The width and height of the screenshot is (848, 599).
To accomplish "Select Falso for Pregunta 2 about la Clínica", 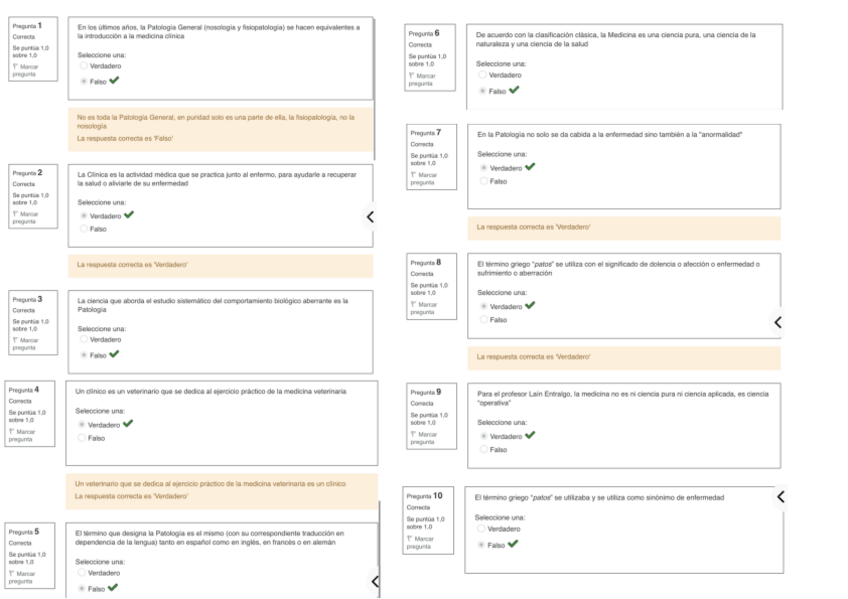I will tap(83, 229).
